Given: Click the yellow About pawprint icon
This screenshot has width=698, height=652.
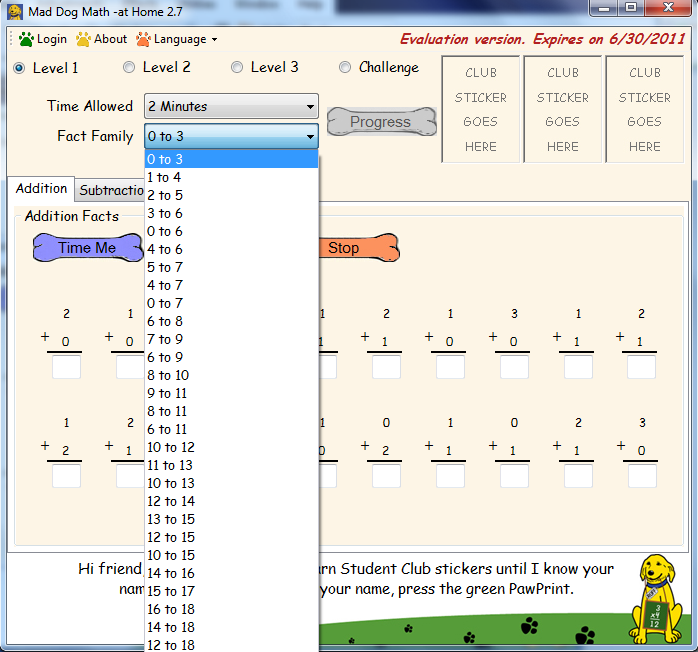Looking at the screenshot, I should pyautogui.click(x=83, y=39).
